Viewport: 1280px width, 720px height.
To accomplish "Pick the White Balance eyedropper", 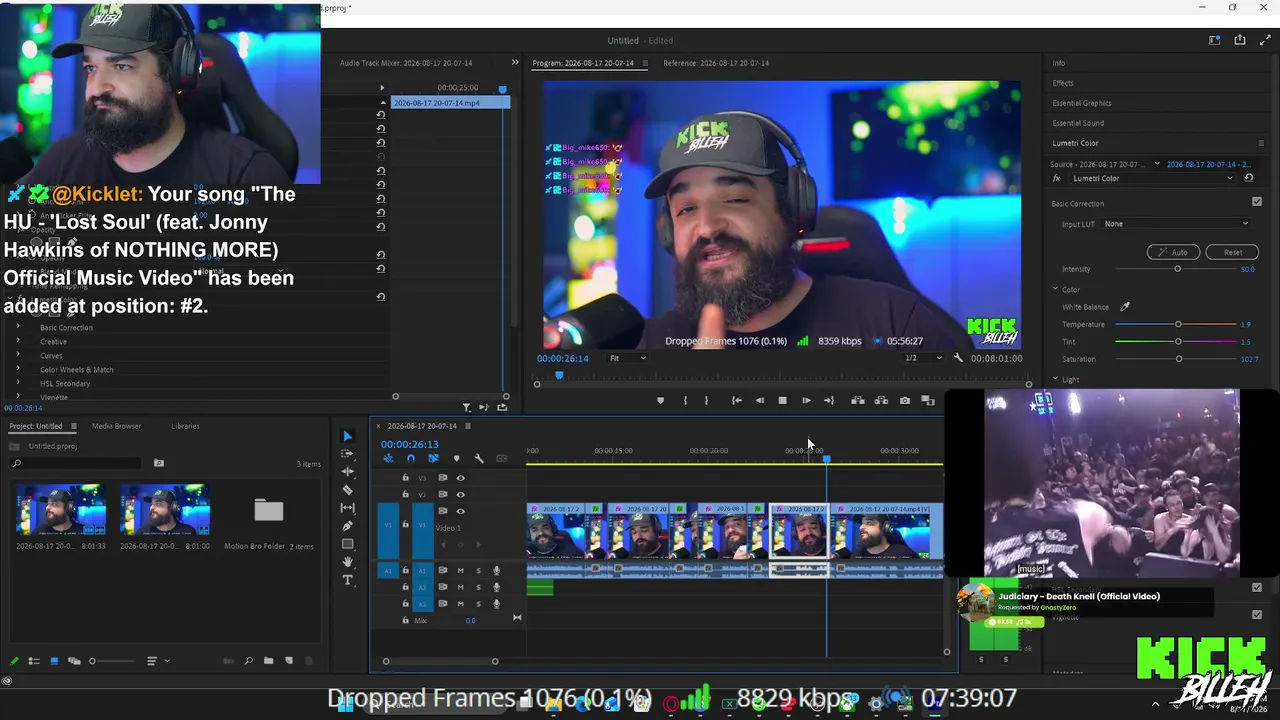I will pyautogui.click(x=1125, y=307).
